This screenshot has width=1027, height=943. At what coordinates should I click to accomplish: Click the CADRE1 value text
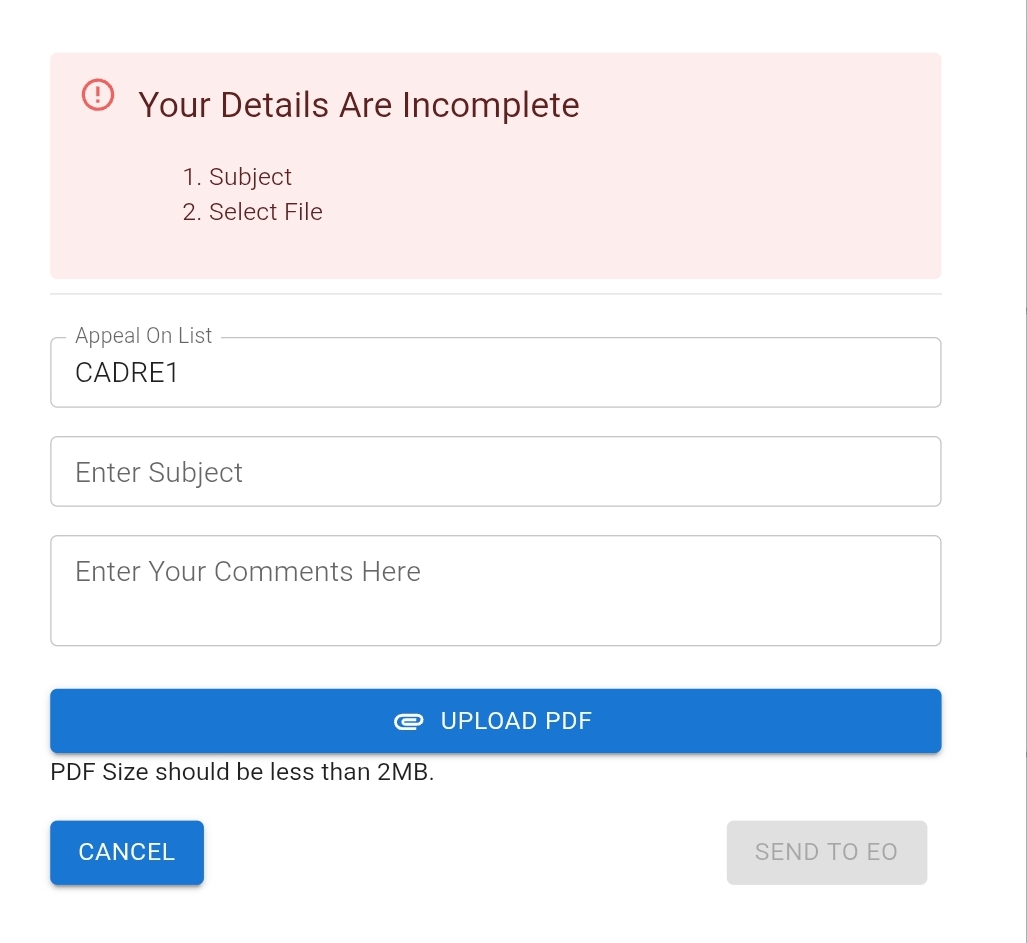coord(127,373)
